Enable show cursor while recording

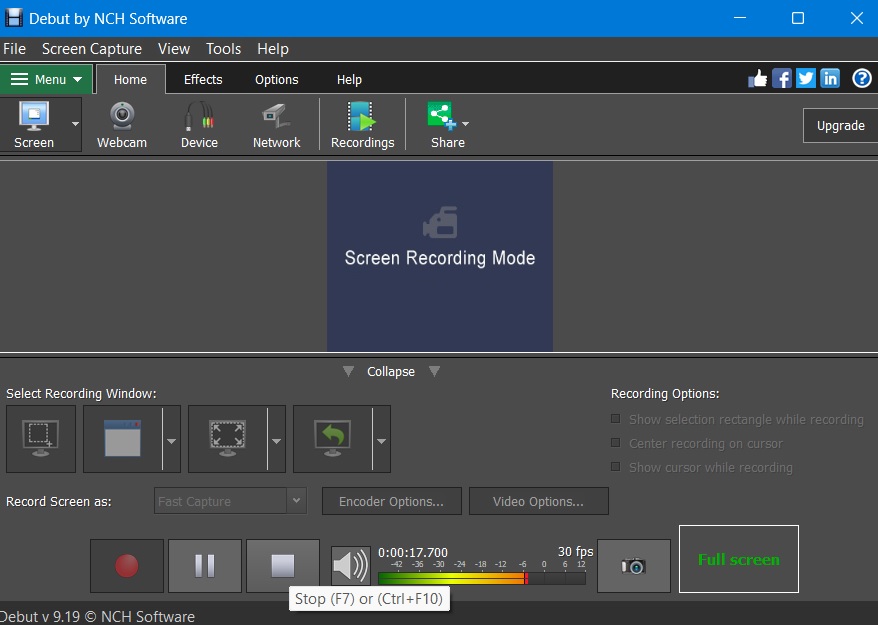(616, 466)
